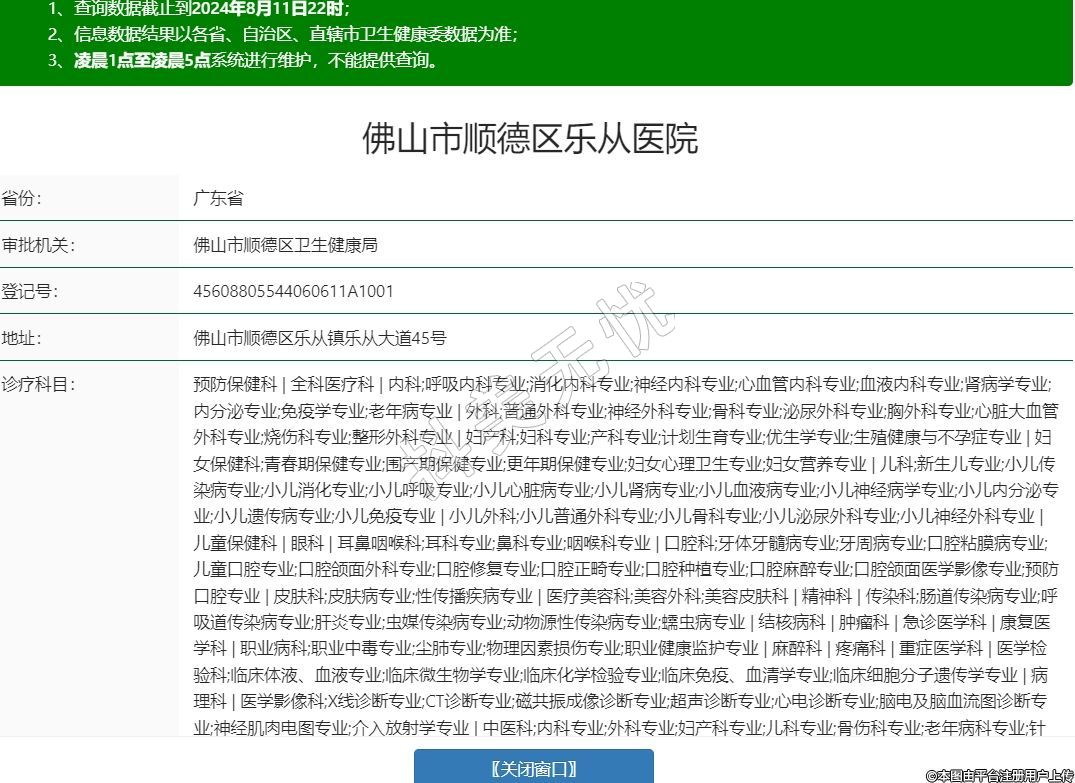Click the 关闭窗口 button

(x=534, y=767)
